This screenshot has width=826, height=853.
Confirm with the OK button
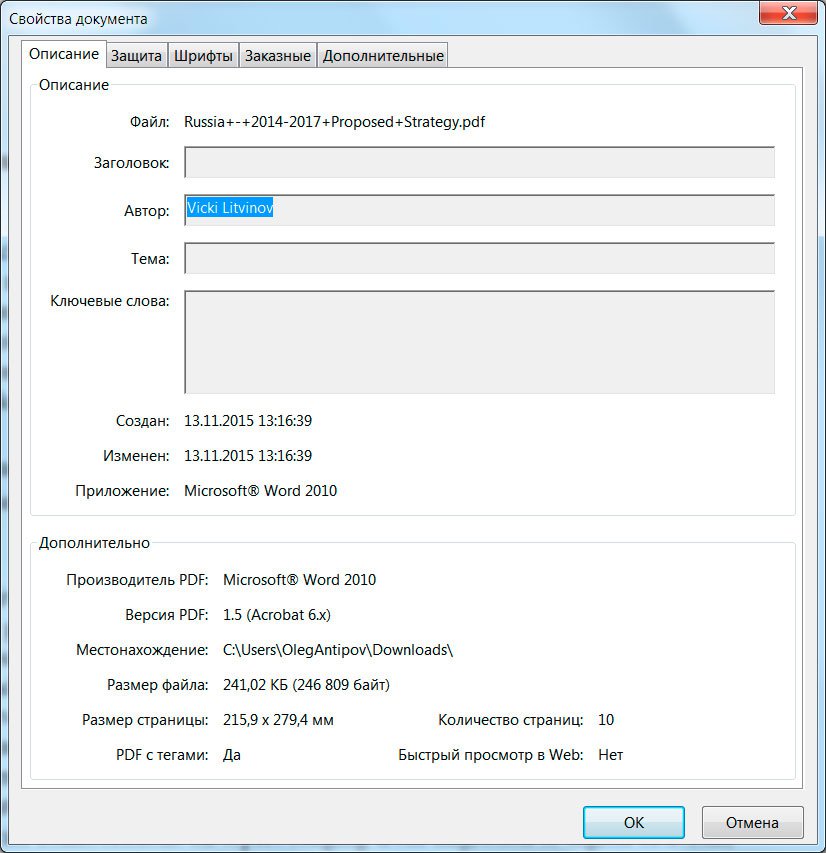point(633,822)
